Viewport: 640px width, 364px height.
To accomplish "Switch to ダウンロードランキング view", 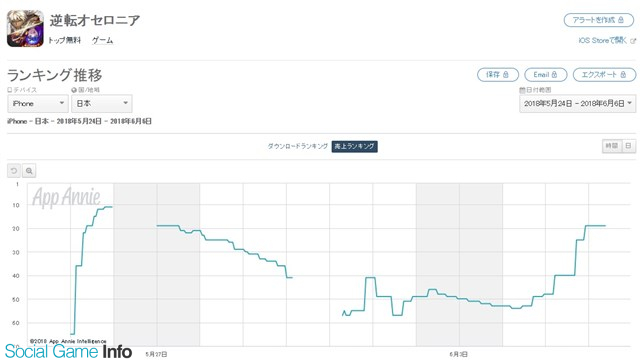I will [298, 146].
